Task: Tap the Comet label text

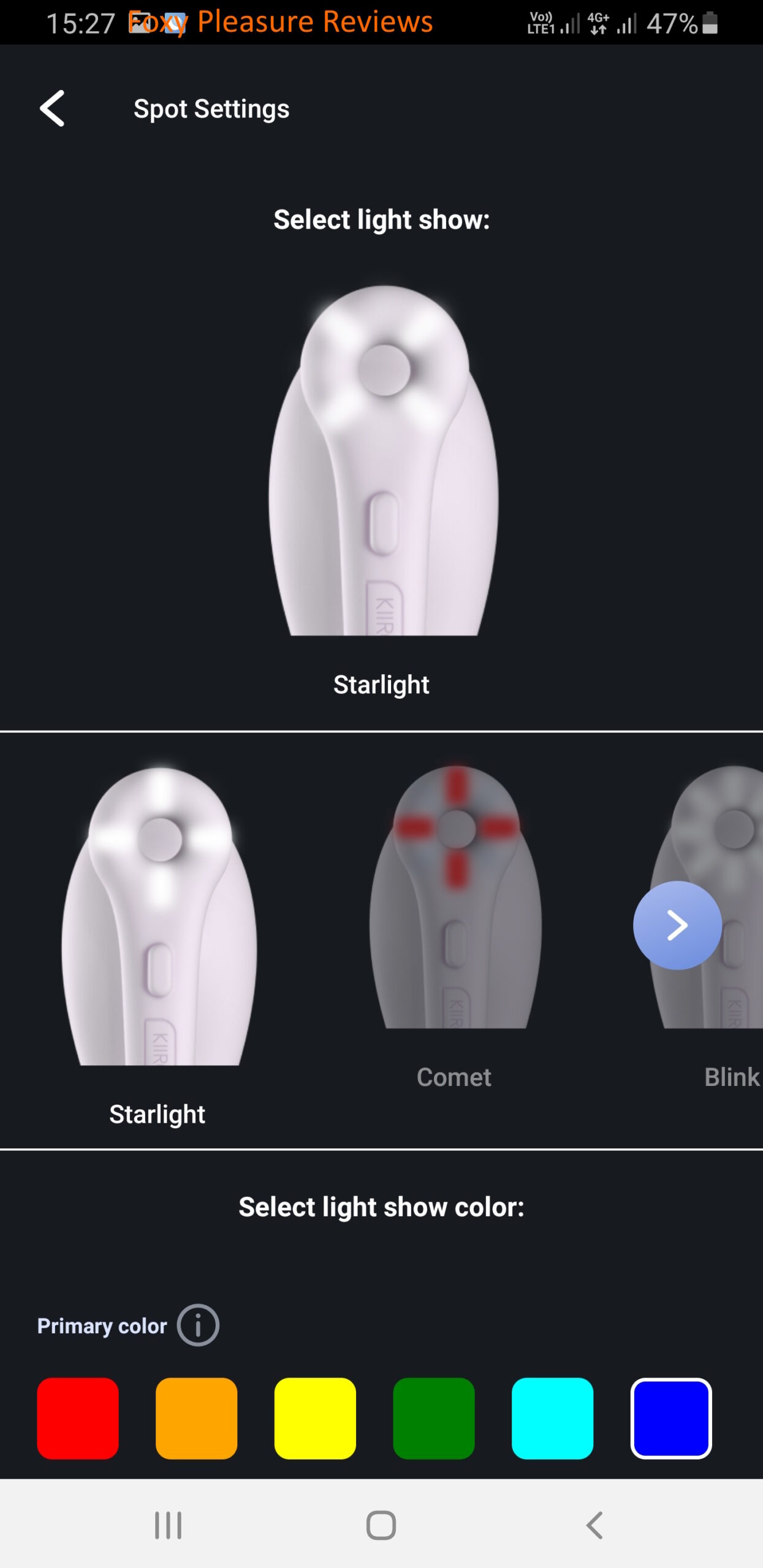Action: pyautogui.click(x=454, y=1077)
